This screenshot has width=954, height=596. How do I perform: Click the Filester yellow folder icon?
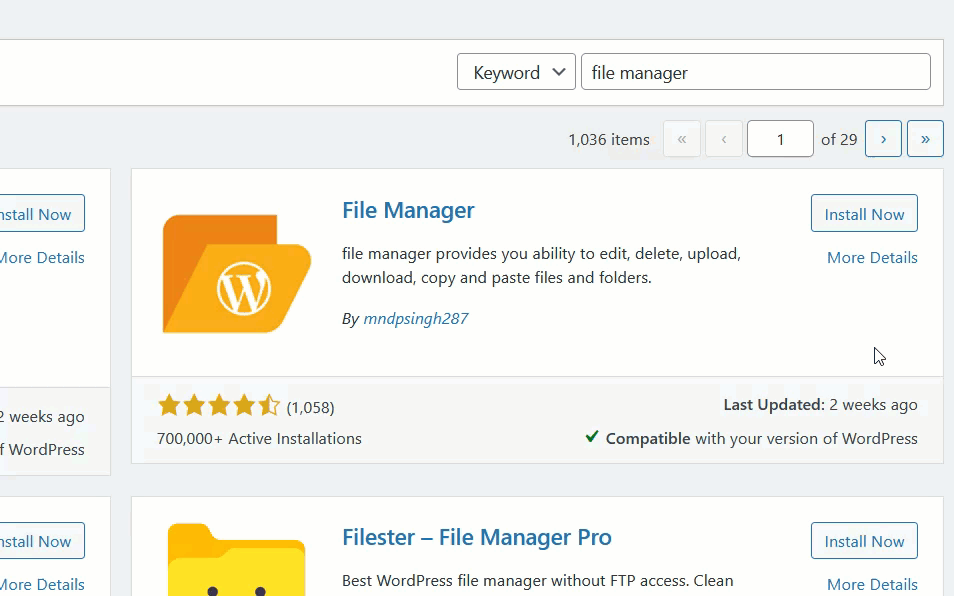click(237, 560)
